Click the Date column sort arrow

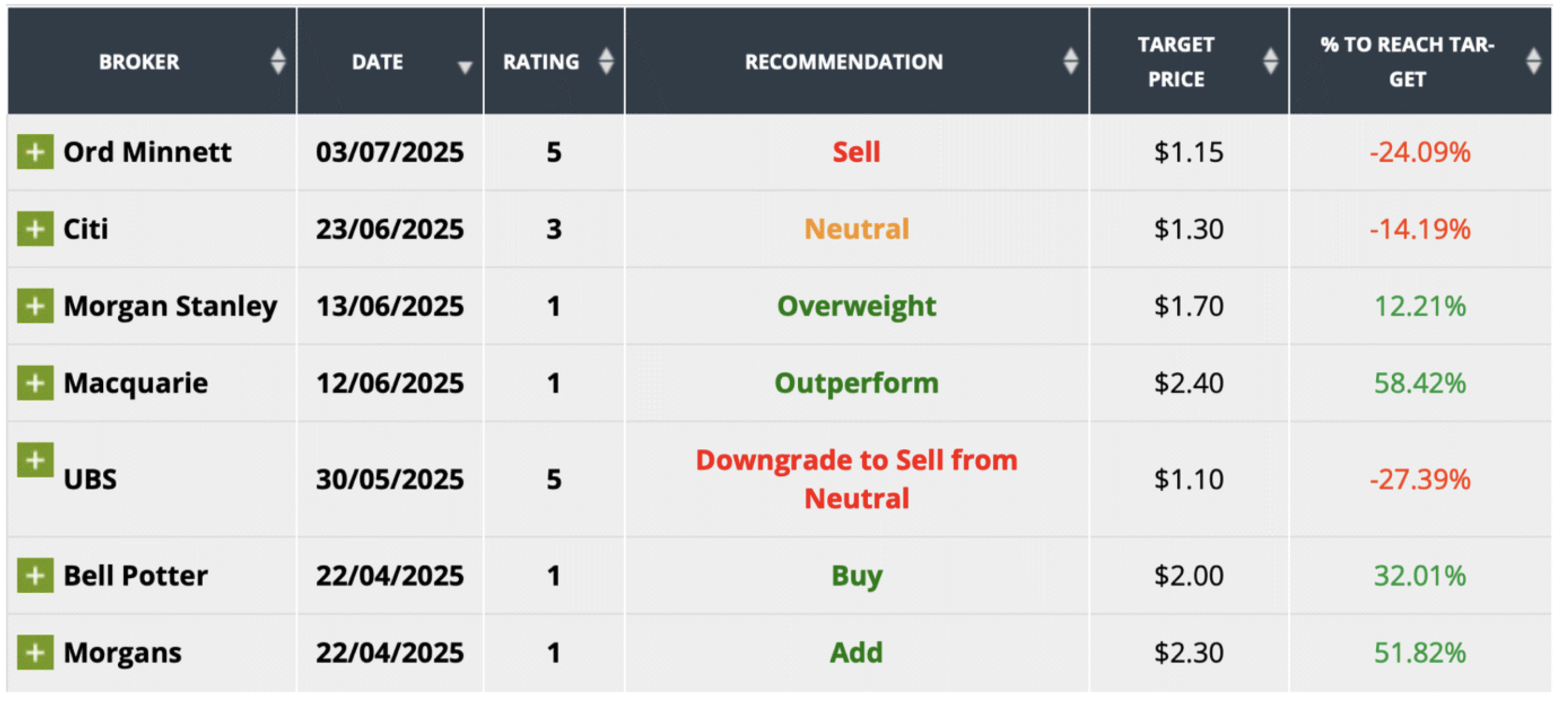pos(465,67)
